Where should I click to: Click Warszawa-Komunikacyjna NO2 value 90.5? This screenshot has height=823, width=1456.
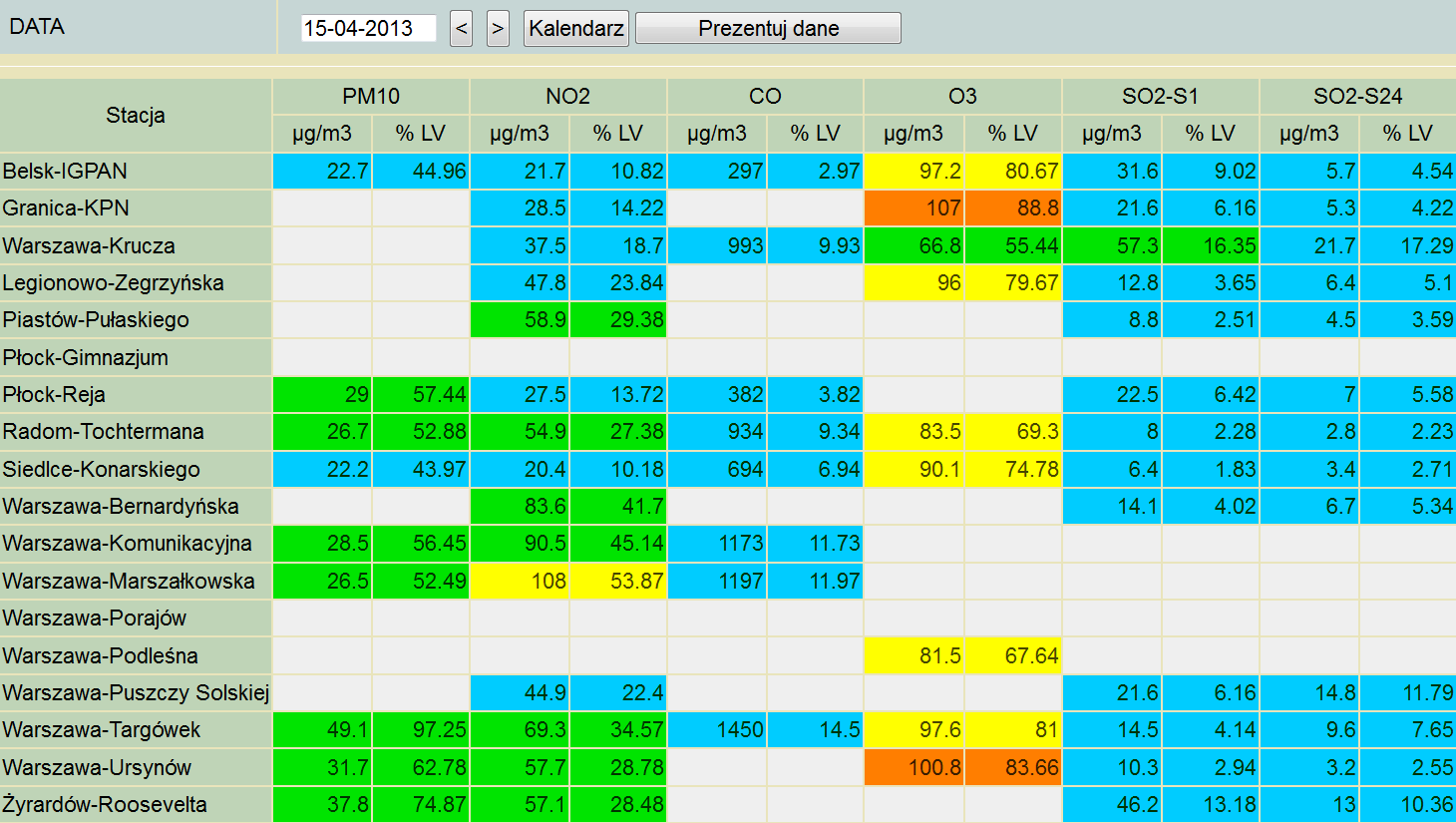[x=520, y=543]
